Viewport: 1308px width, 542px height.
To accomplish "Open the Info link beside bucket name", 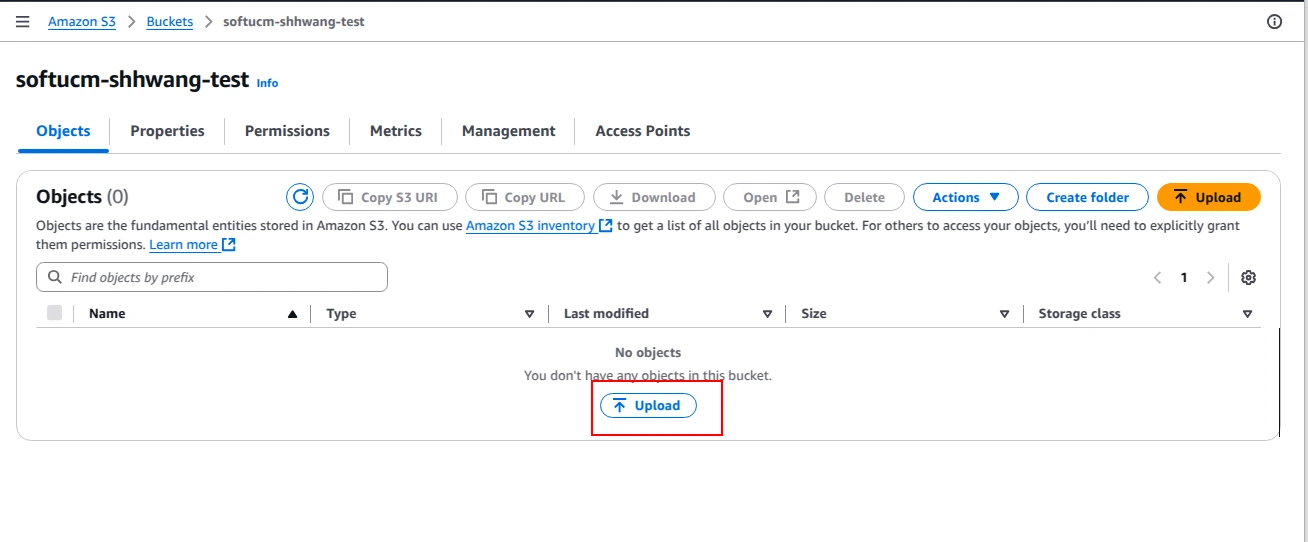I will [267, 83].
